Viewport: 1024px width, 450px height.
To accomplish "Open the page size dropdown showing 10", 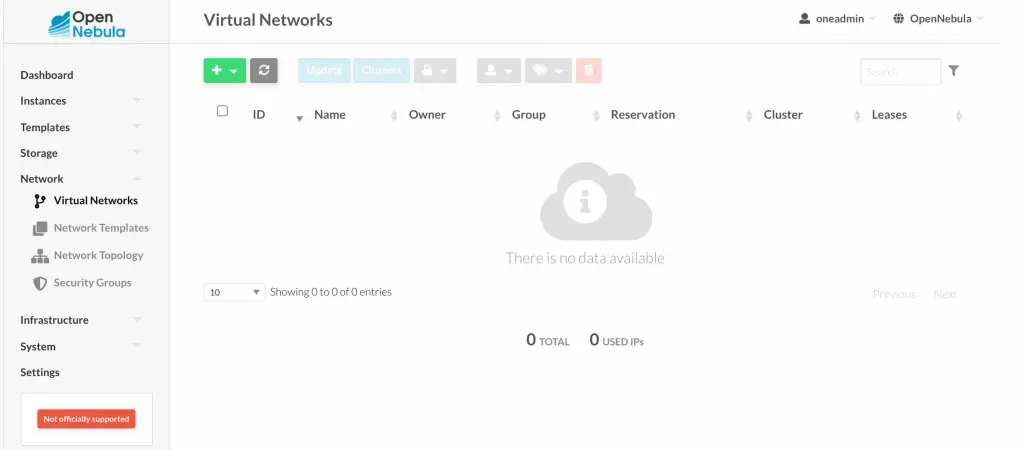I will coord(234,293).
